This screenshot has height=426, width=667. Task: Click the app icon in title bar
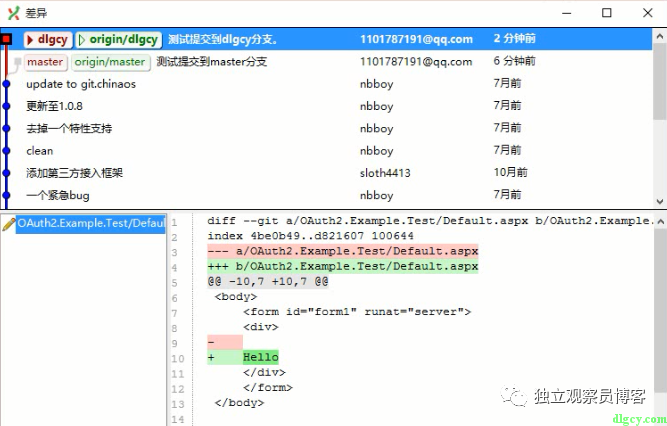coord(14,13)
